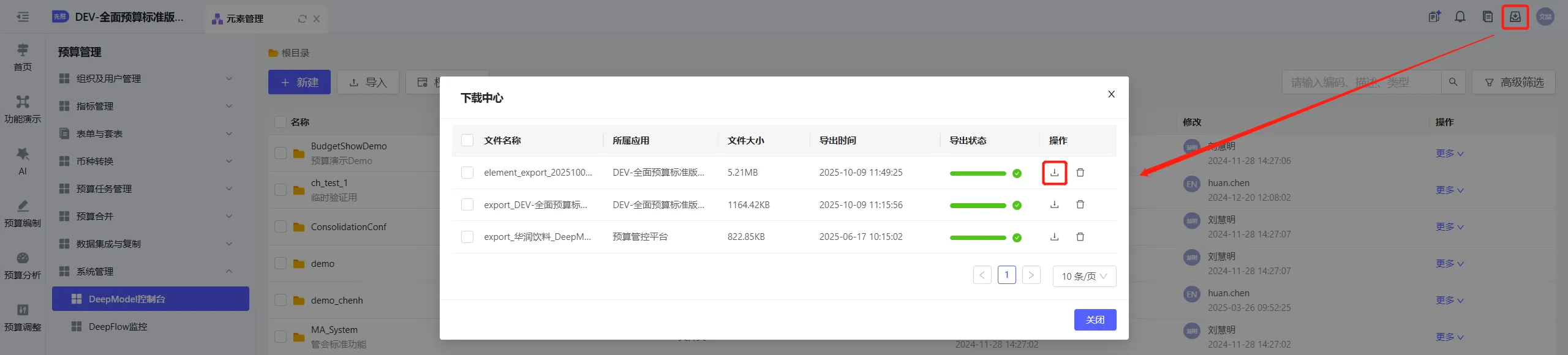Download the element_export file
Viewport: 1568px width, 355px height.
tap(1054, 173)
